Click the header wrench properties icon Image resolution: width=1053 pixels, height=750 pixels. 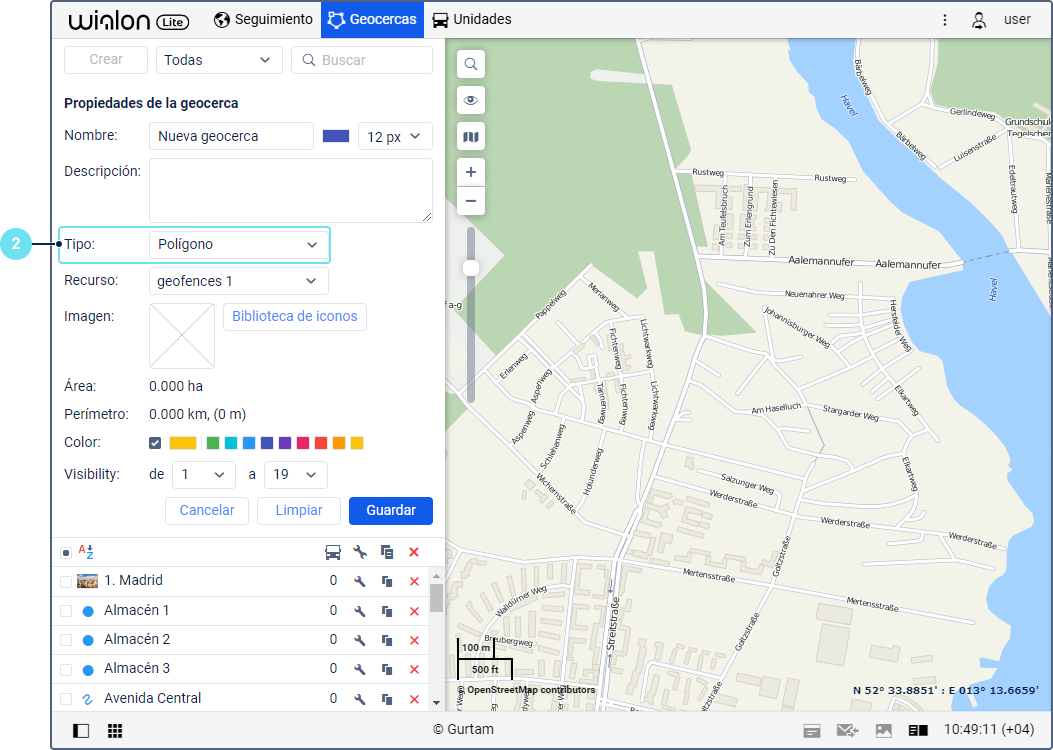[x=360, y=553]
